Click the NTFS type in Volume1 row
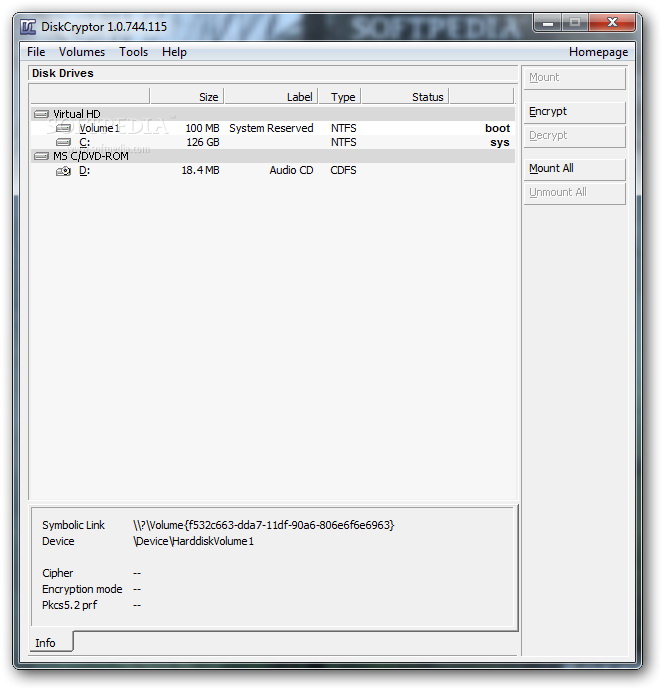The width and height of the screenshot is (663, 690). (344, 128)
